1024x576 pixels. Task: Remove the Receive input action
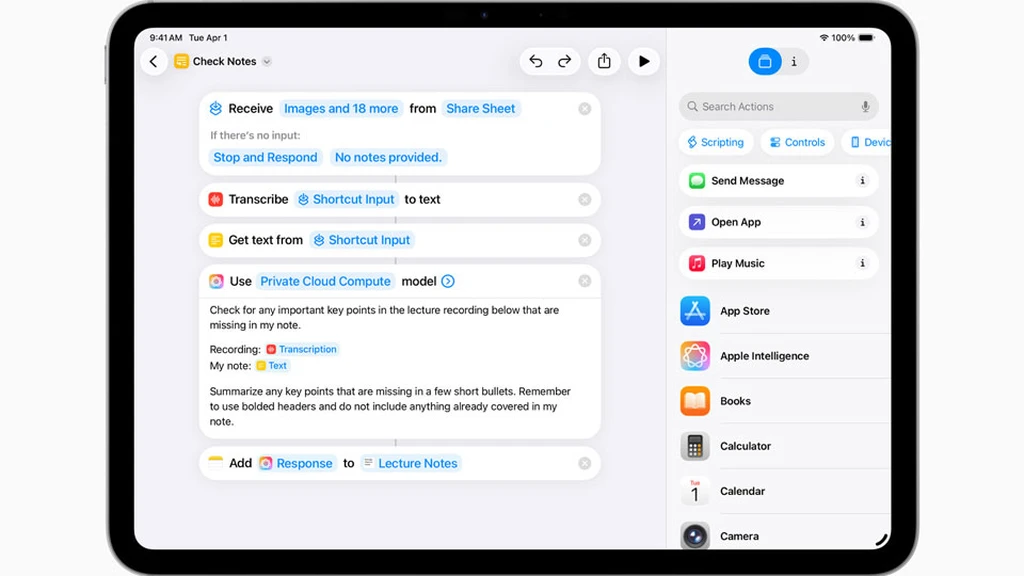pos(584,108)
